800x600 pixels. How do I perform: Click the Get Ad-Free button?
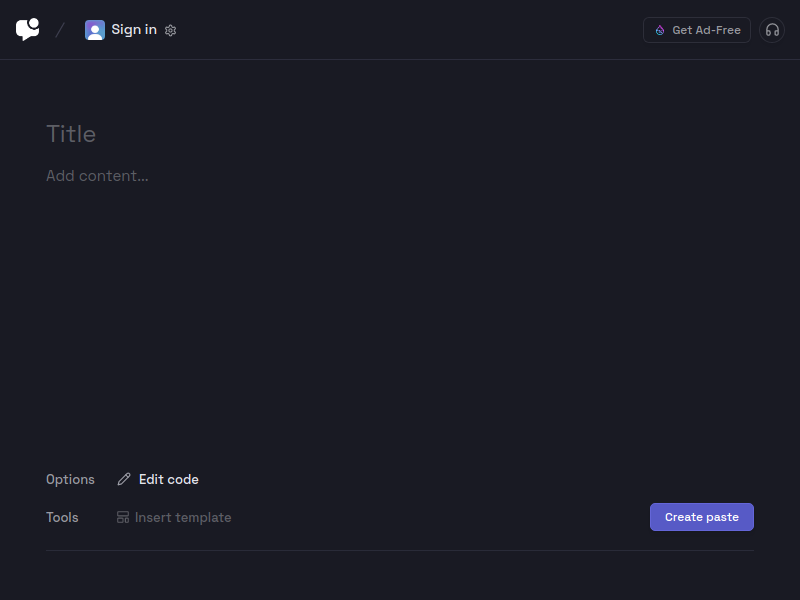[696, 30]
